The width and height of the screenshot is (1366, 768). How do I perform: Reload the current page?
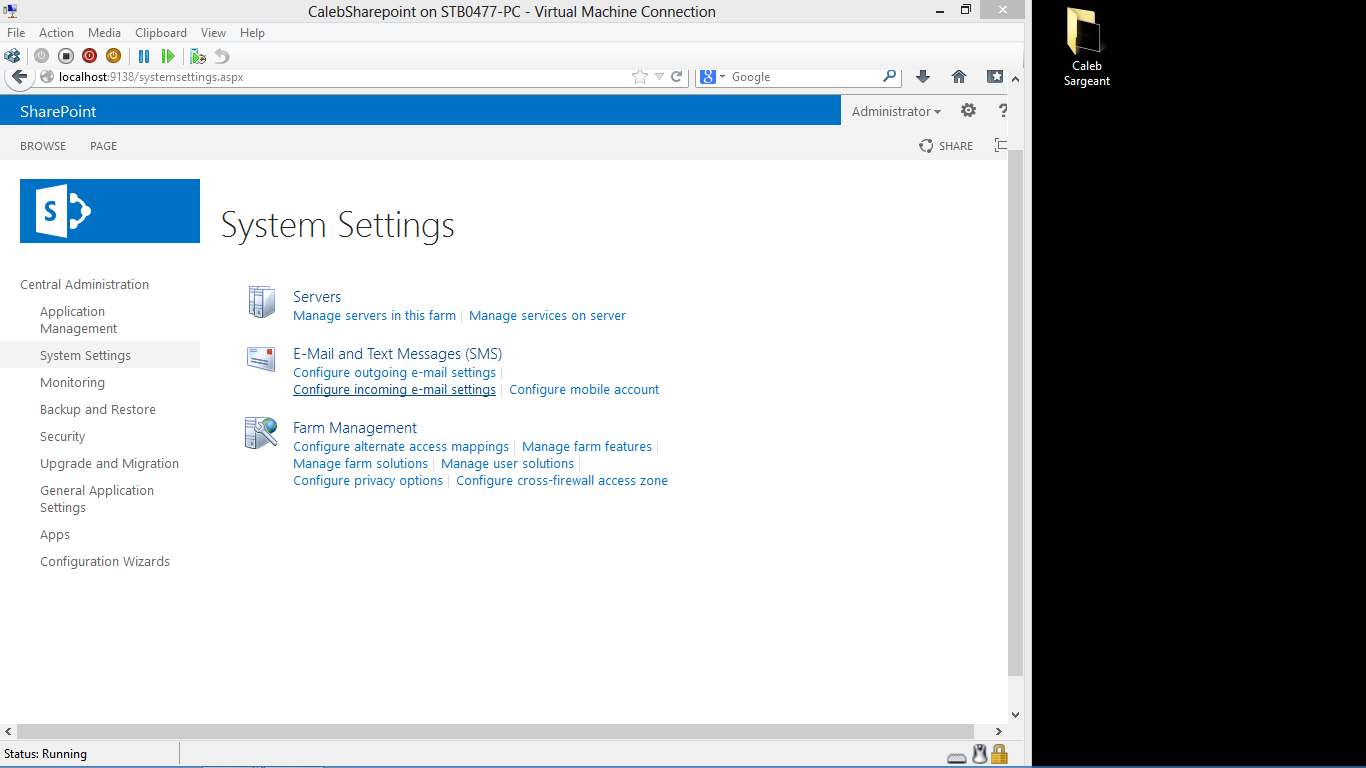coord(677,77)
